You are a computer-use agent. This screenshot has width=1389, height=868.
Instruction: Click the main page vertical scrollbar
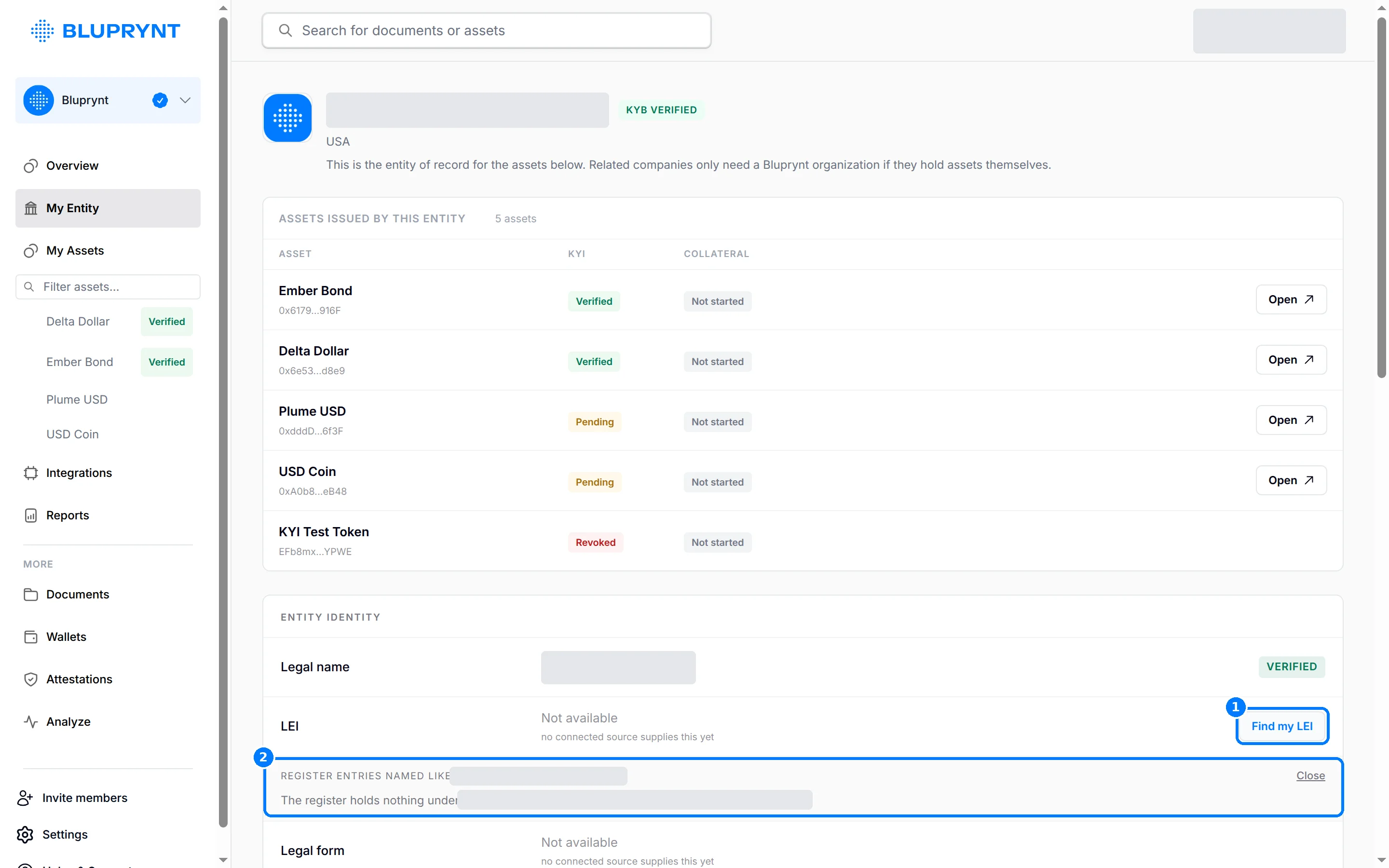[x=1382, y=198]
